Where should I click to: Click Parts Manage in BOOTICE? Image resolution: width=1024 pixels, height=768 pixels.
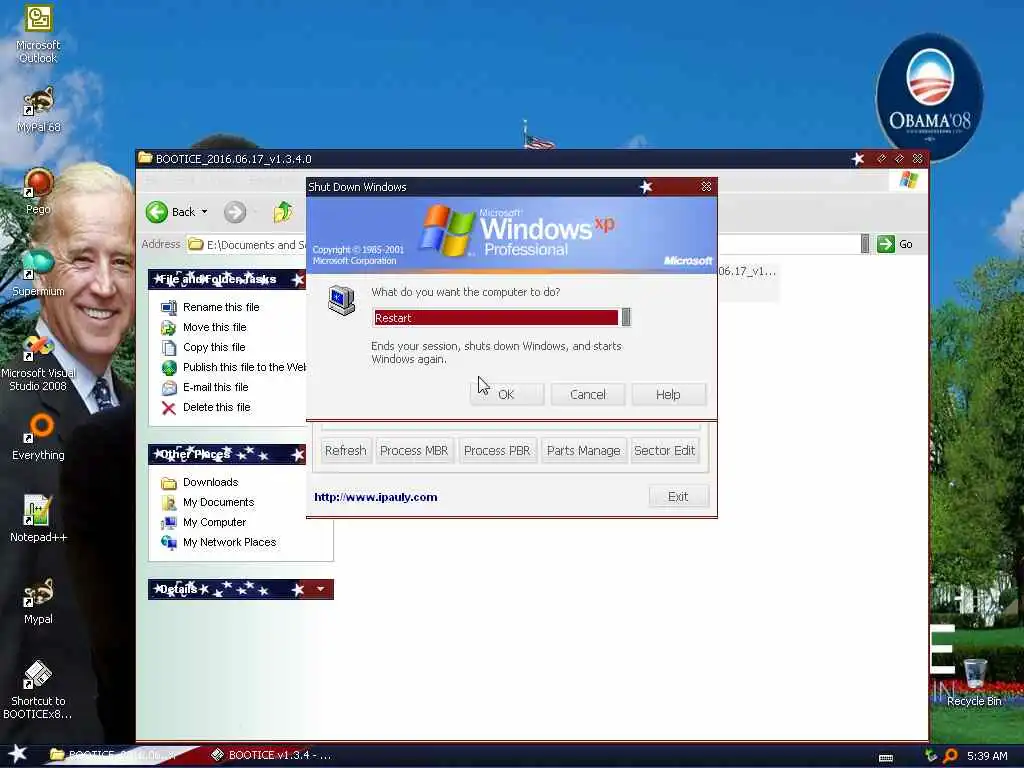pyautogui.click(x=584, y=451)
